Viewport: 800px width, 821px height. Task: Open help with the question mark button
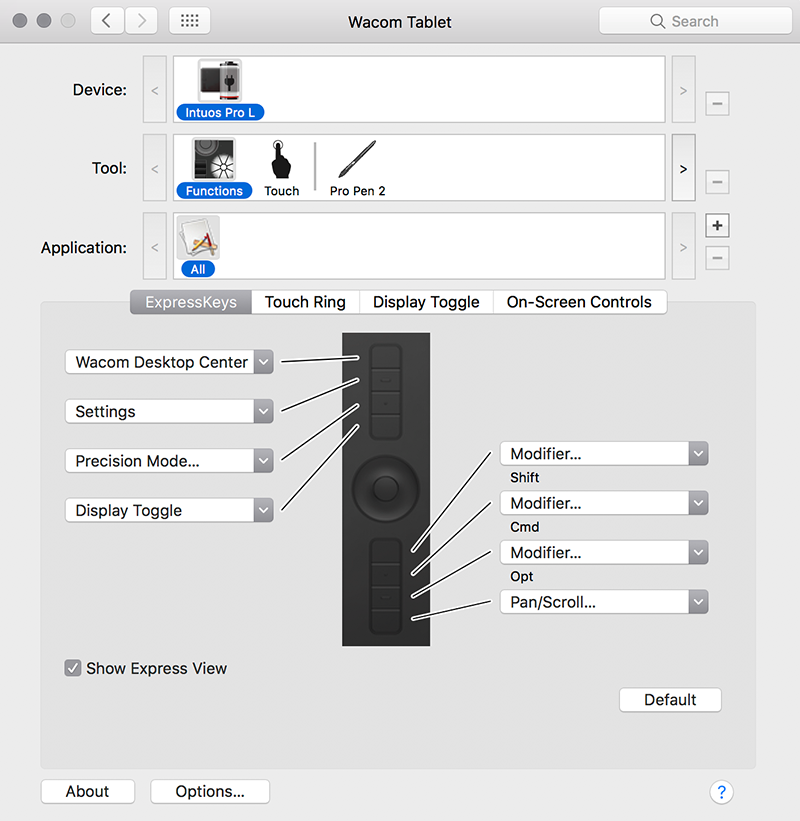click(721, 792)
